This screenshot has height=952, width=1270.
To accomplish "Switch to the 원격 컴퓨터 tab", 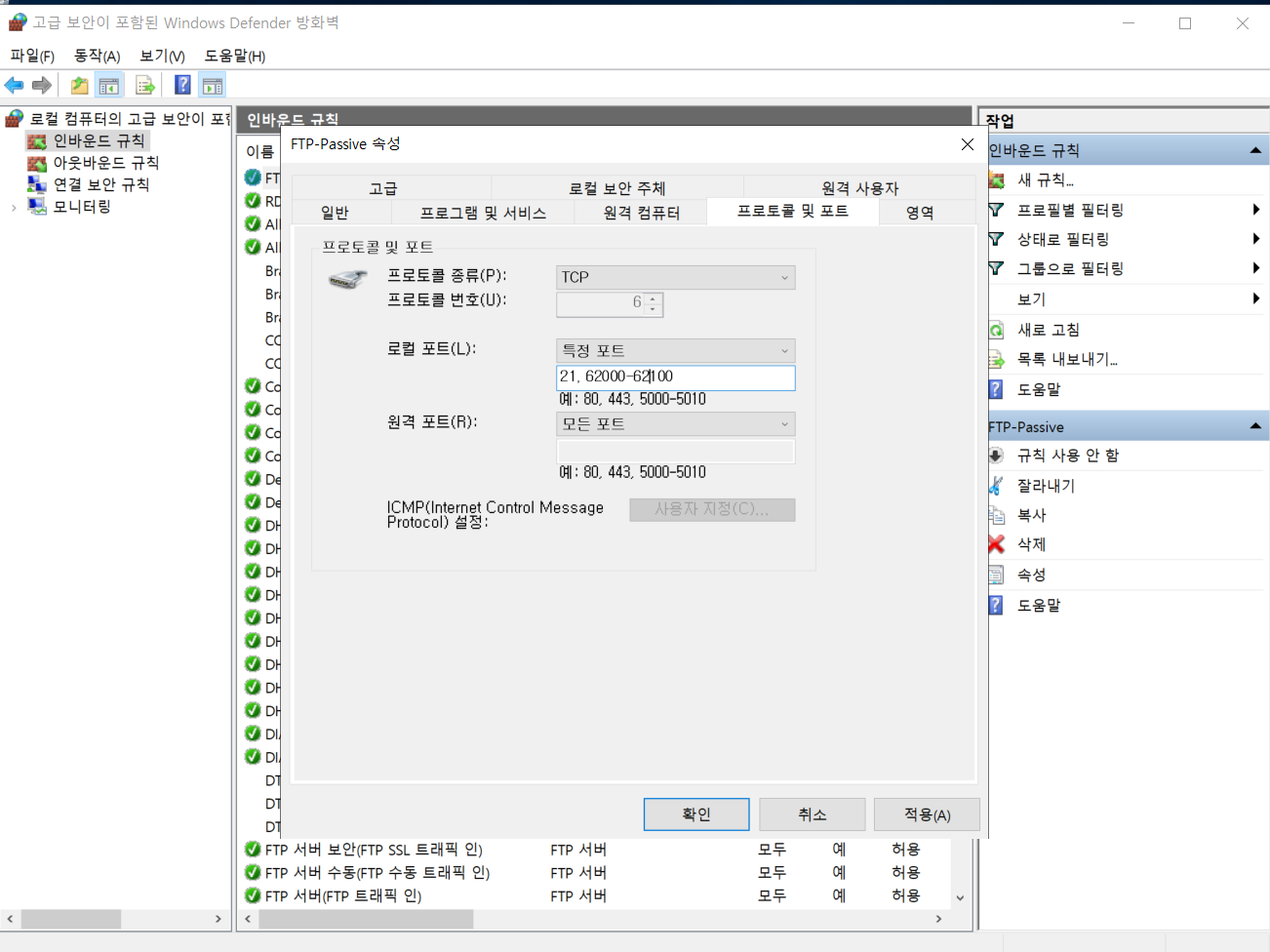I will (x=641, y=213).
